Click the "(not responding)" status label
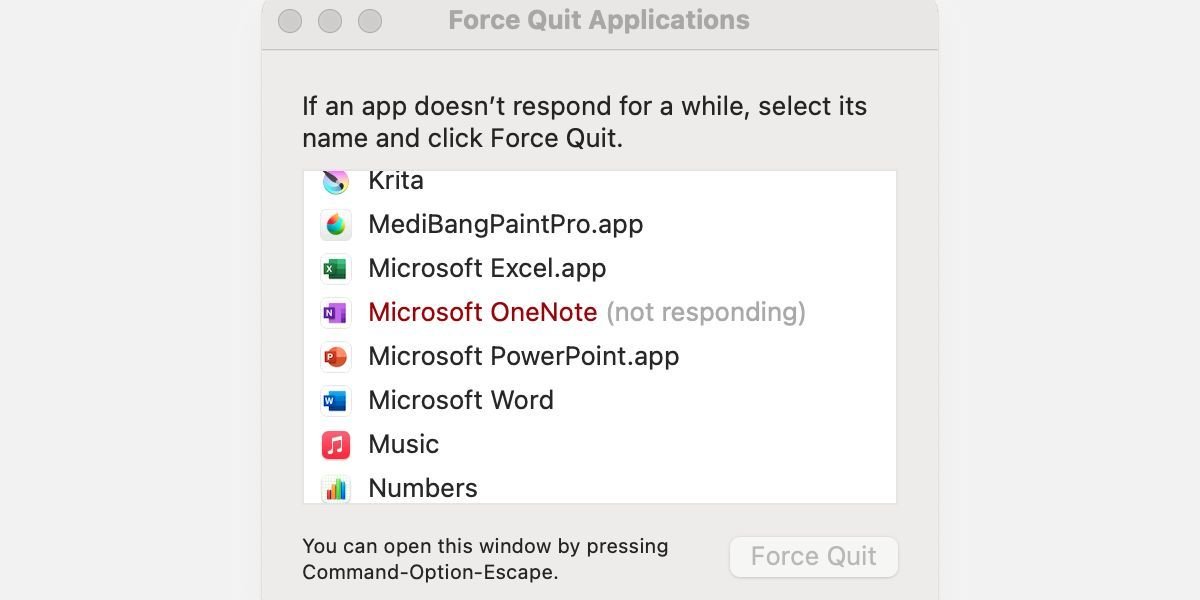The height and width of the screenshot is (600, 1200). point(706,313)
